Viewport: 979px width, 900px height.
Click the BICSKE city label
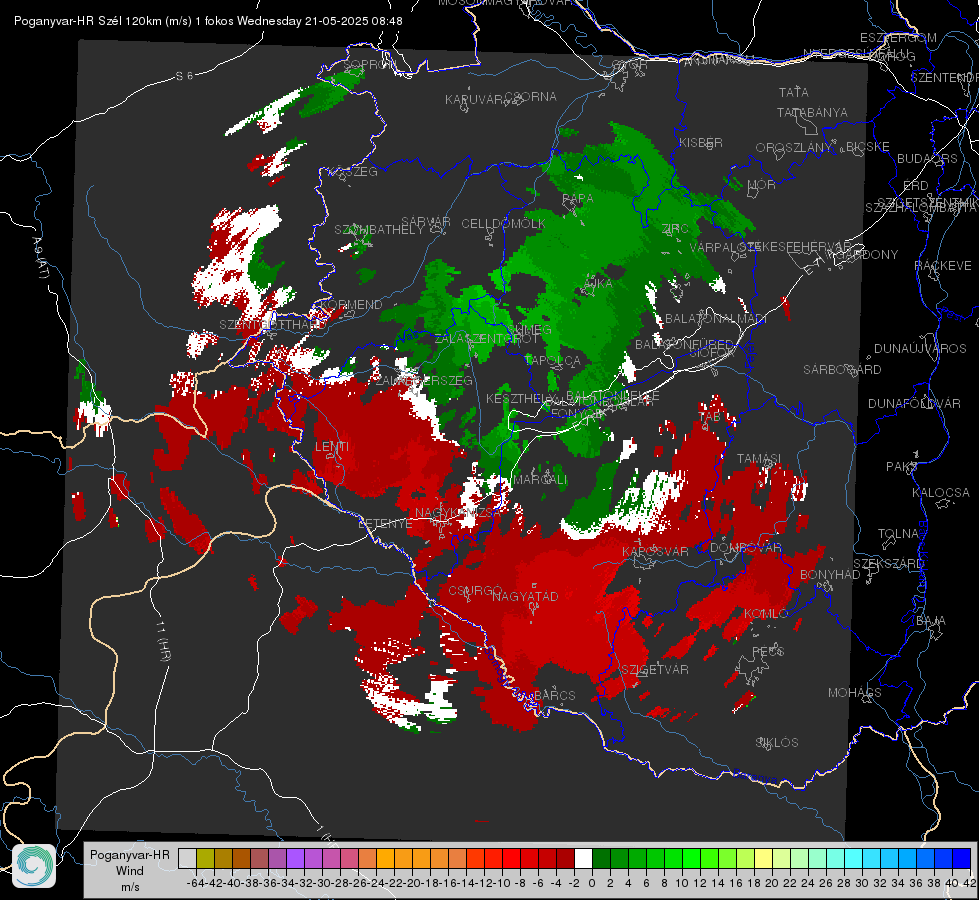point(868,147)
